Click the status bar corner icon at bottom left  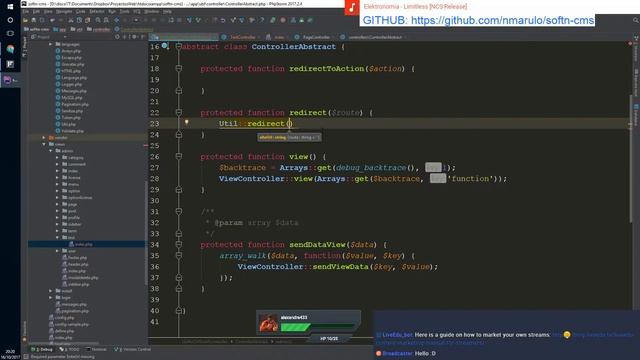click(x=26, y=357)
